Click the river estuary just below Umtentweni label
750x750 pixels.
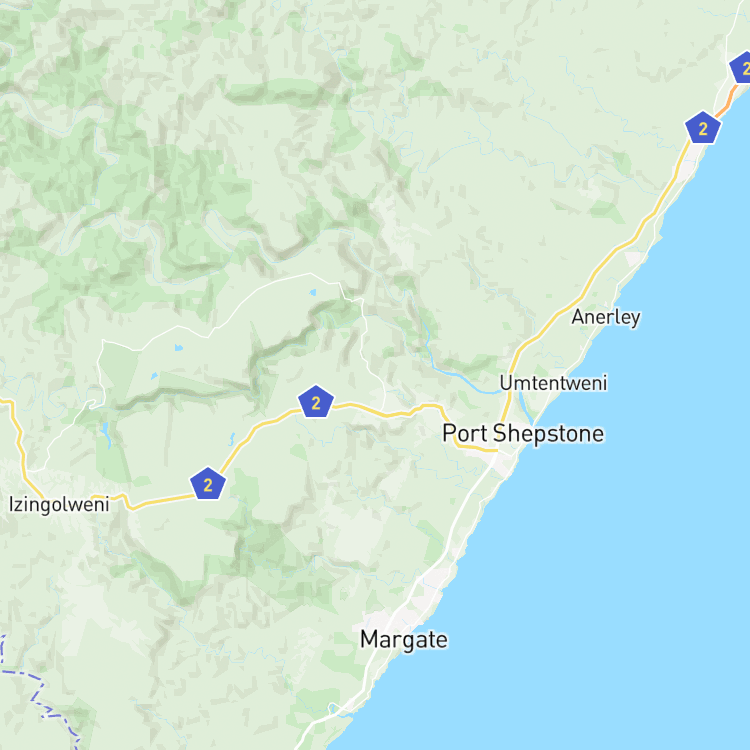pyautogui.click(x=525, y=408)
